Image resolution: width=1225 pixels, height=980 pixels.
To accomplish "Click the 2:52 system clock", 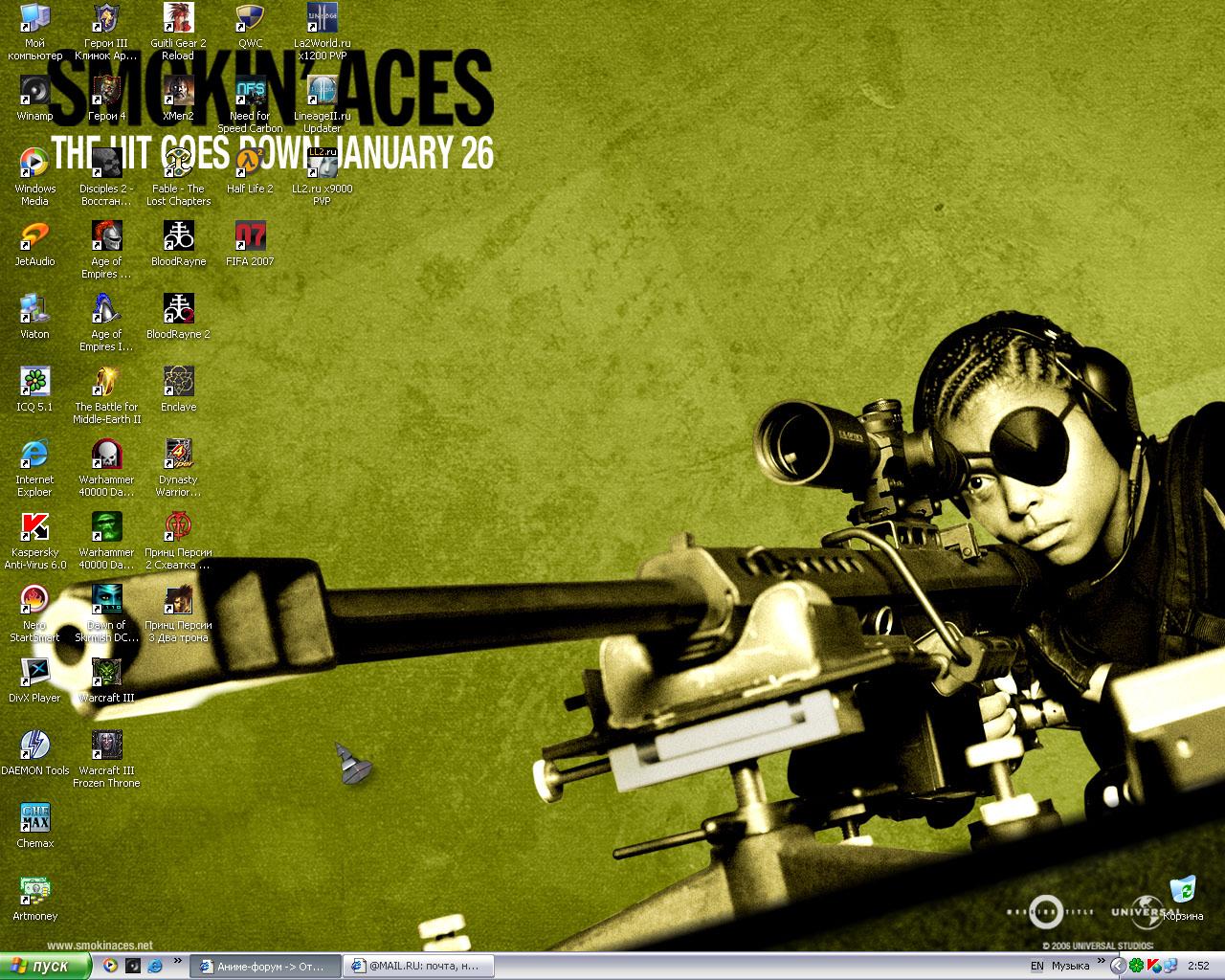I will click(x=1198, y=967).
